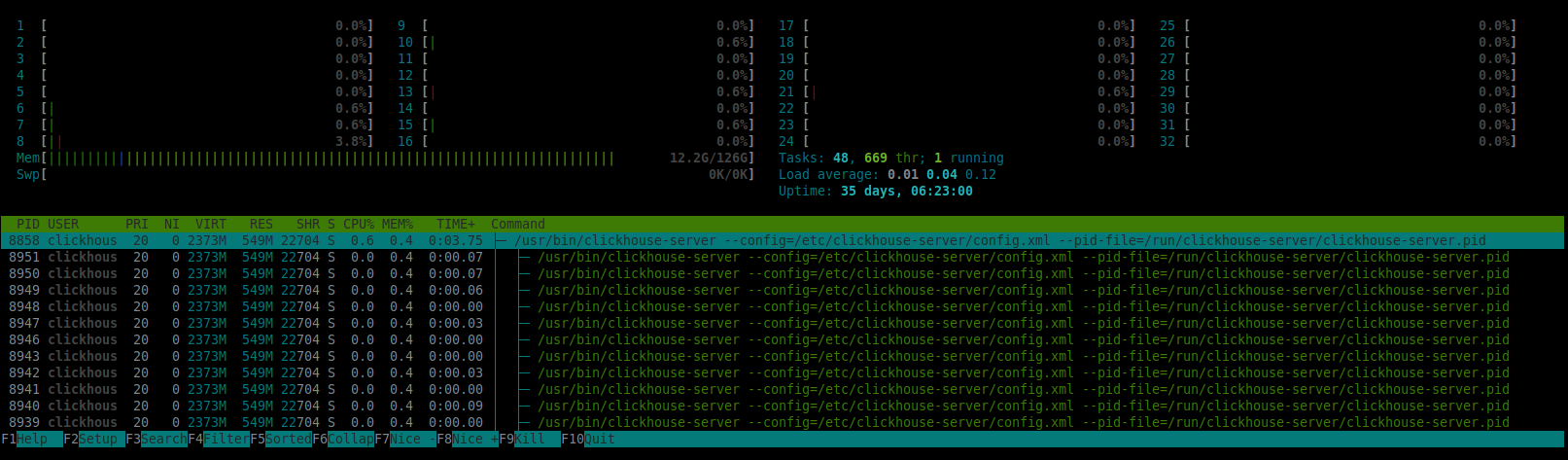
Task: Select process row with PID 8858
Action: (x=783, y=240)
